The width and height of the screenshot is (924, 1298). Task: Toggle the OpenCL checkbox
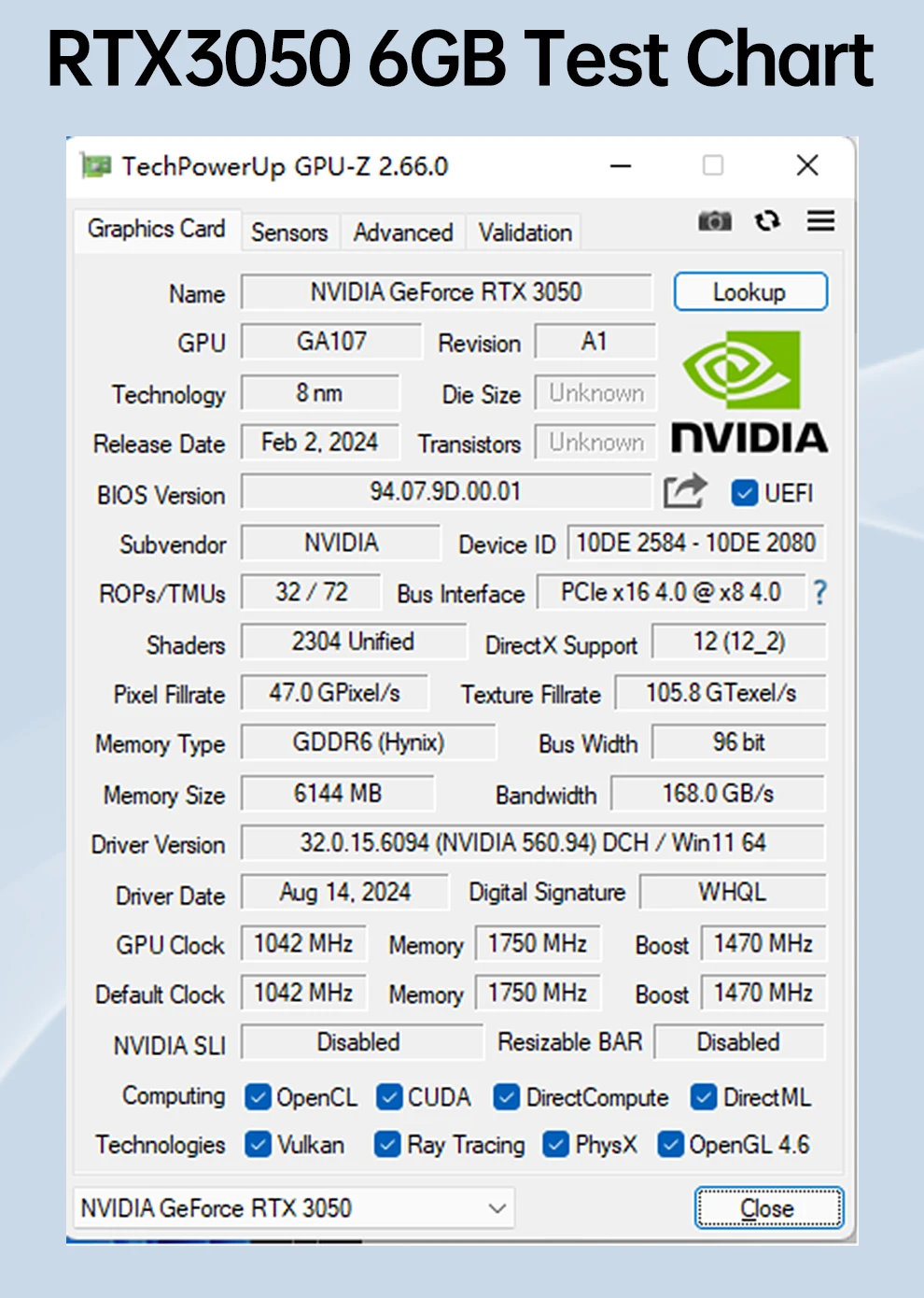click(x=258, y=1096)
